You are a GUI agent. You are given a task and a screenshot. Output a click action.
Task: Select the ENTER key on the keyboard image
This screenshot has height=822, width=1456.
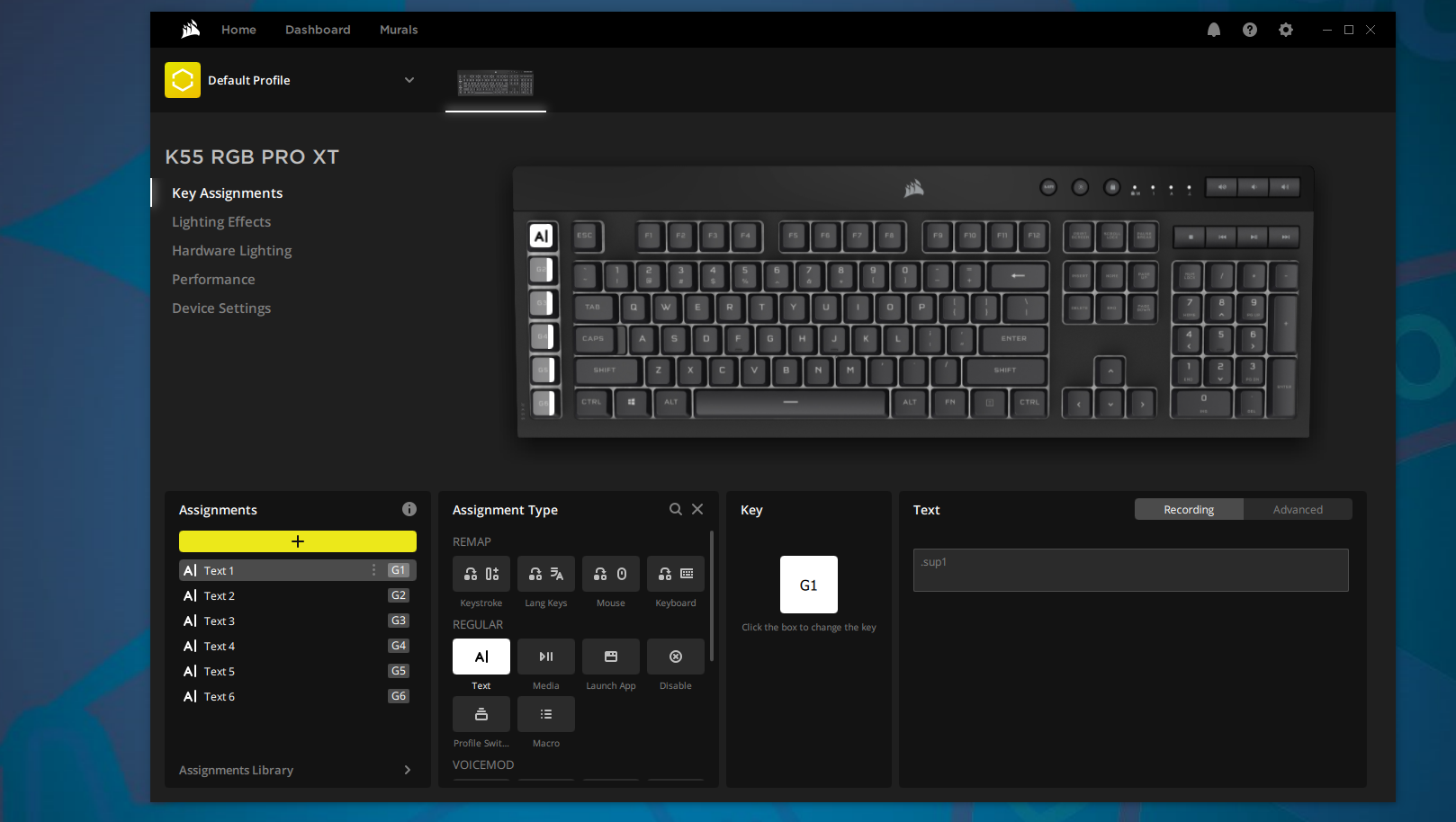[1014, 339]
